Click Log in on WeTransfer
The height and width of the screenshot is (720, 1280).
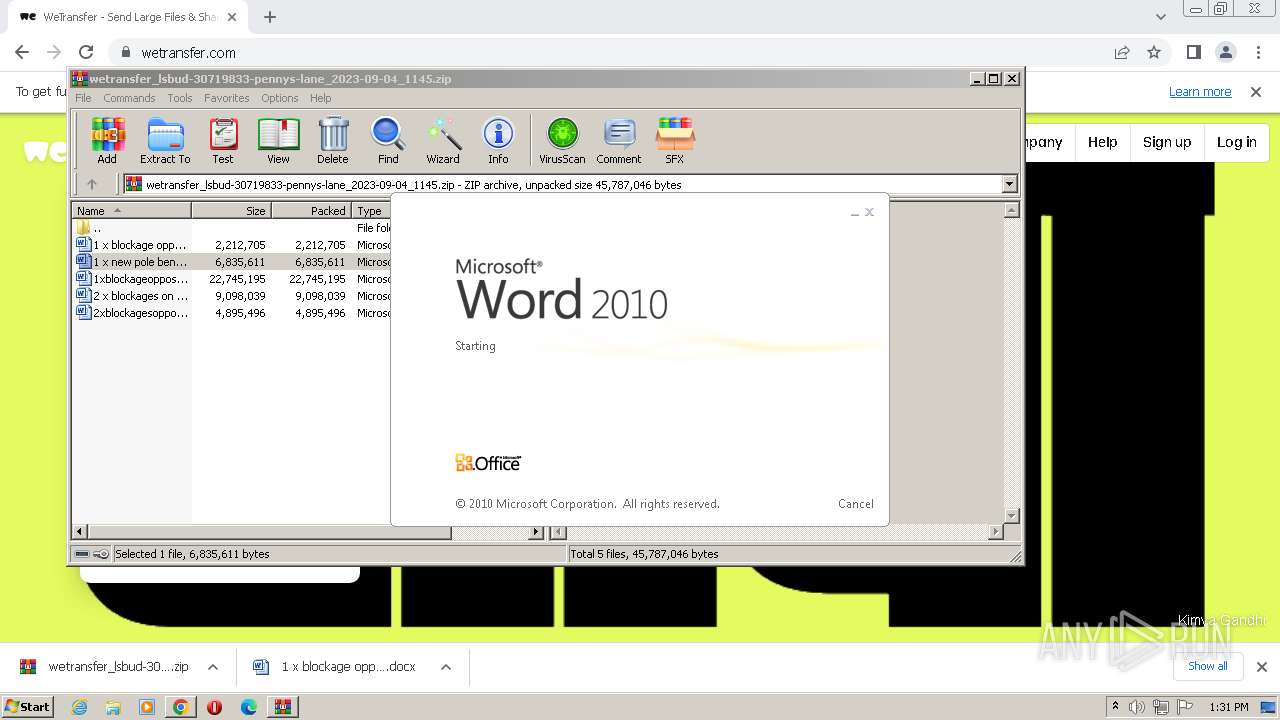tap(1237, 142)
